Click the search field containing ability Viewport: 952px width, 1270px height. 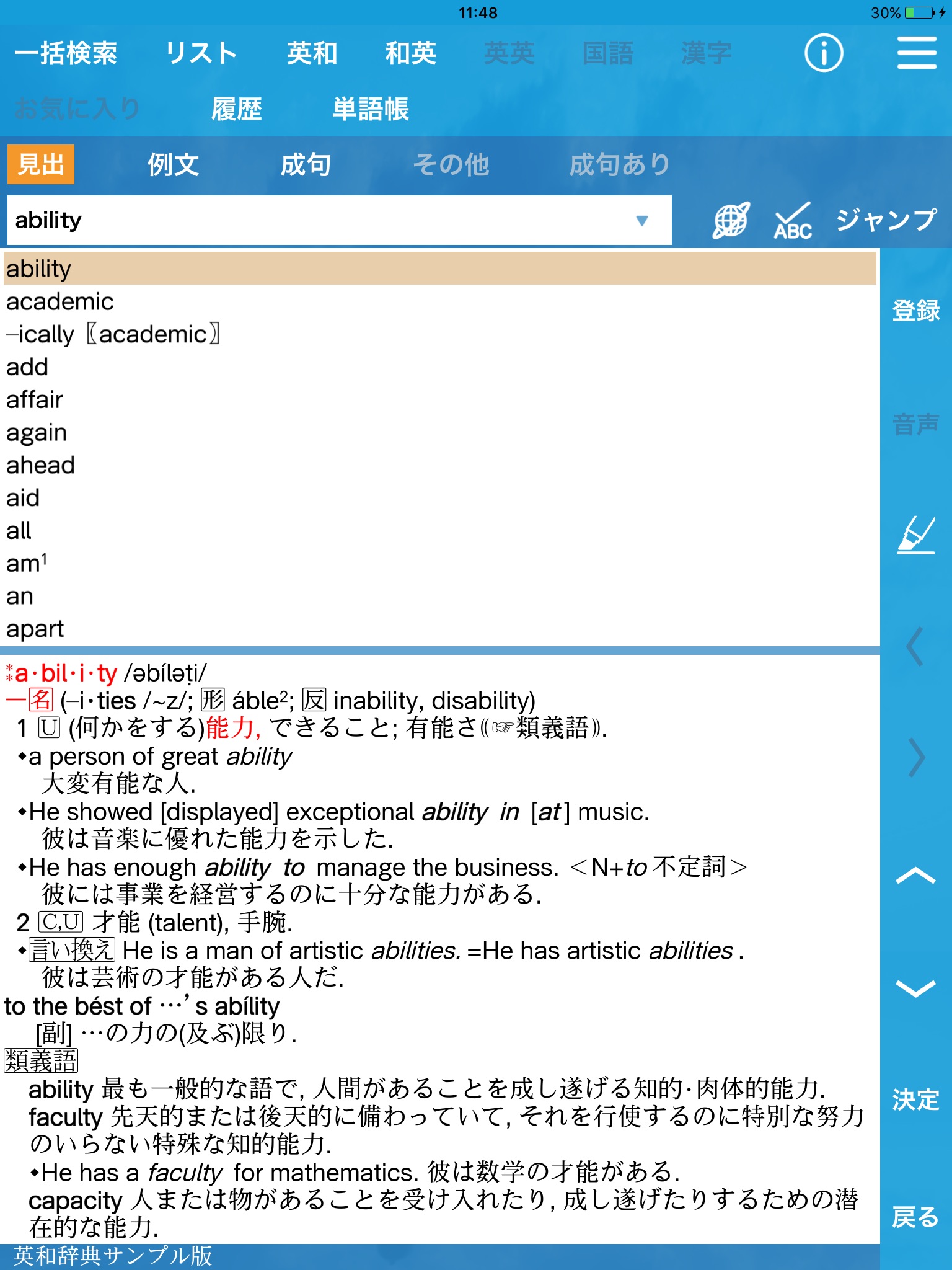340,220
